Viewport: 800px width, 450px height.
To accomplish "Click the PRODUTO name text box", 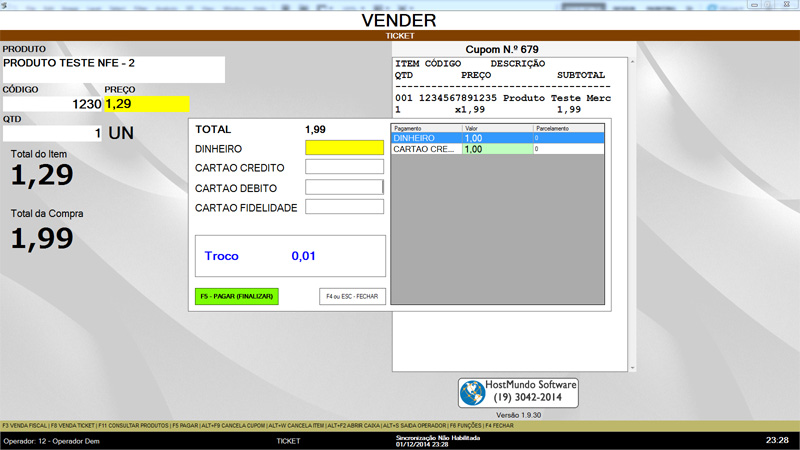I will [x=113, y=69].
